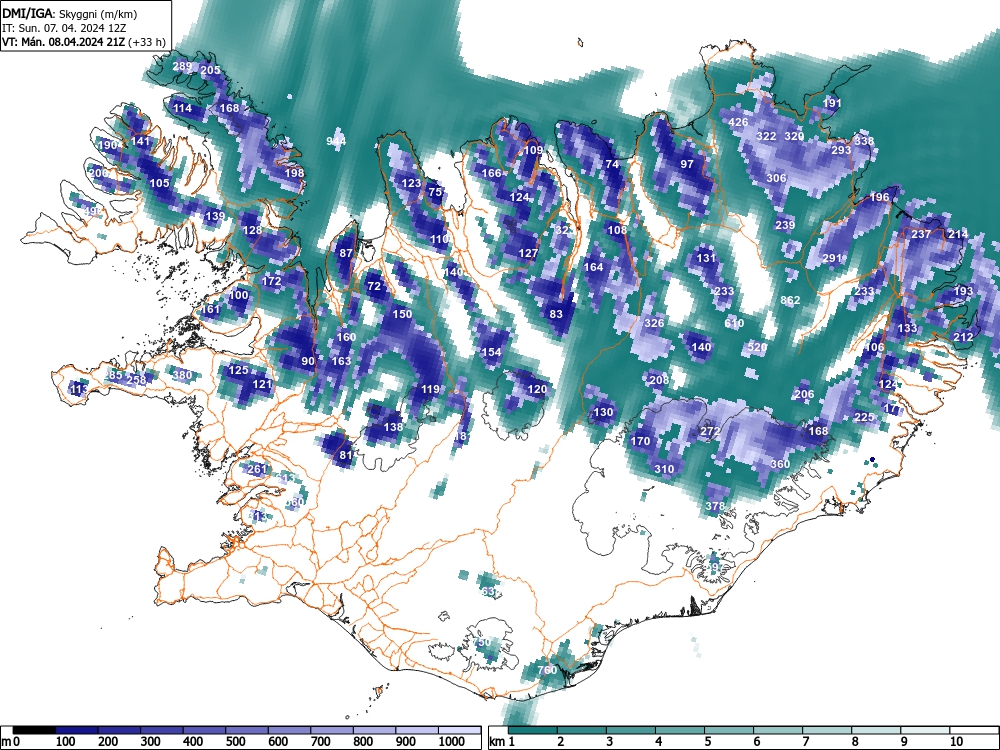Click the 'km 1' legend label
This screenshot has height=750, width=1000.
(503, 742)
